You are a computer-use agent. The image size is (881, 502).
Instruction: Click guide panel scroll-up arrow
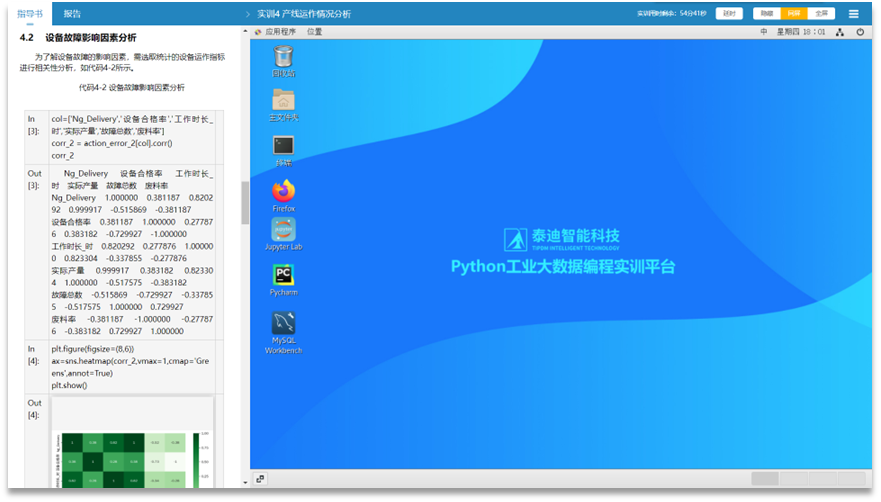coord(245,31)
